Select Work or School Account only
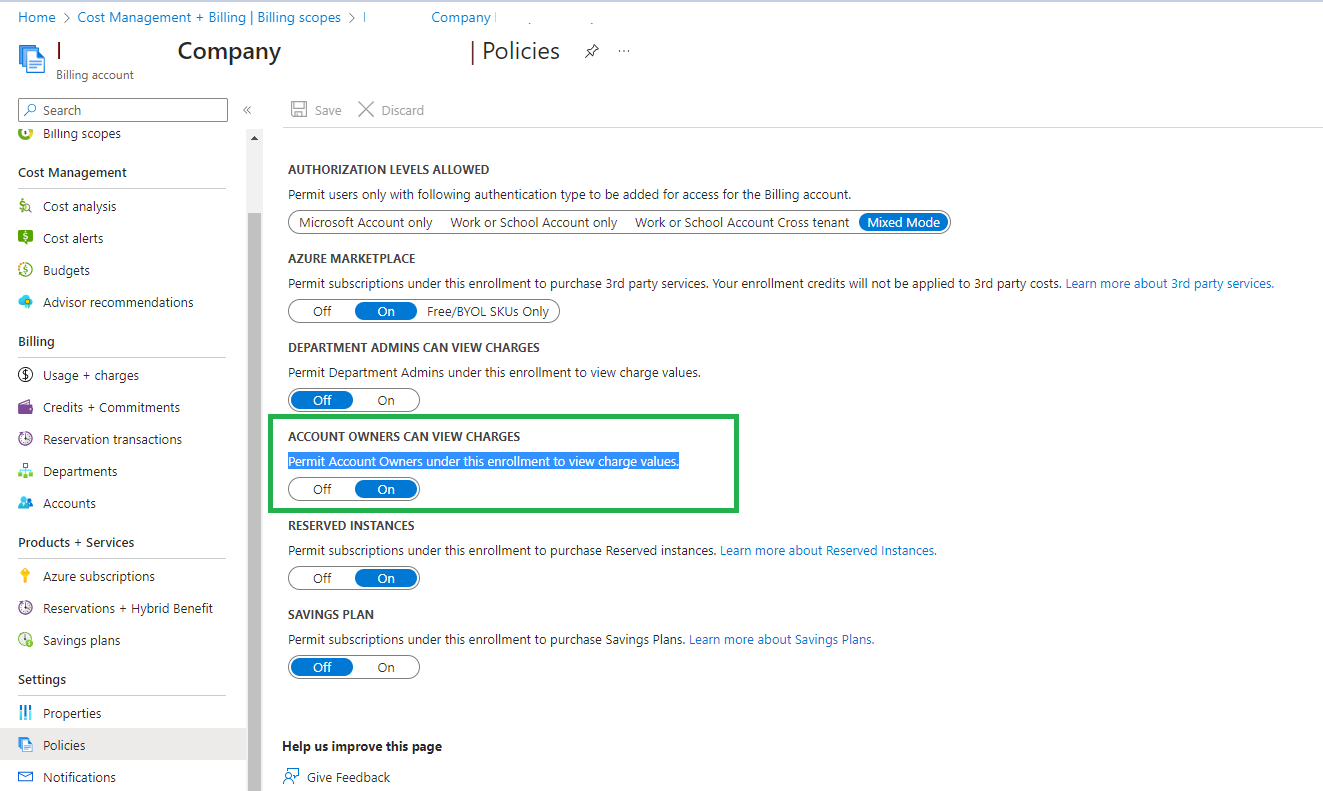 534,222
